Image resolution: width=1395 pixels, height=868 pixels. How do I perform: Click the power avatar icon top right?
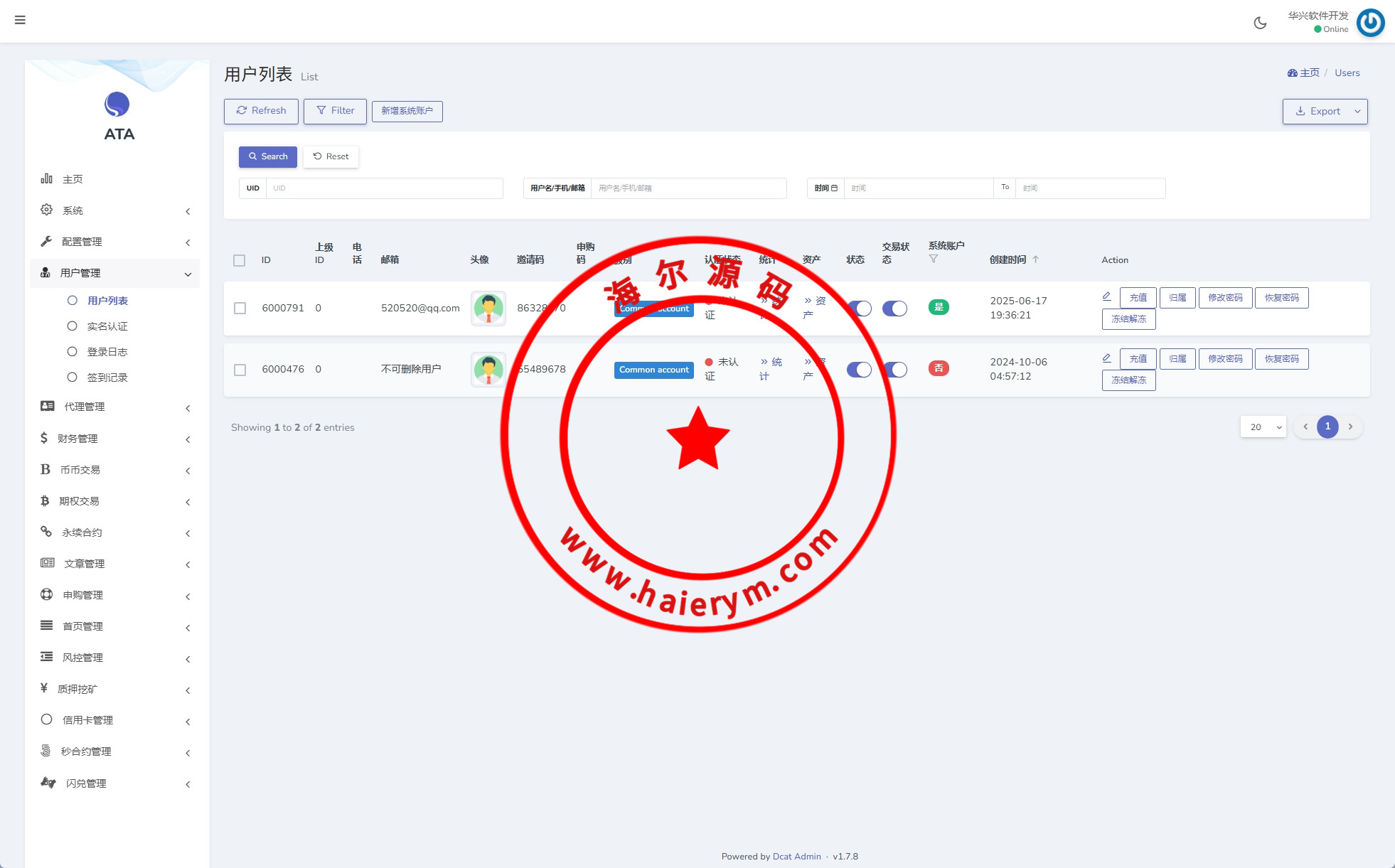pos(1370,22)
